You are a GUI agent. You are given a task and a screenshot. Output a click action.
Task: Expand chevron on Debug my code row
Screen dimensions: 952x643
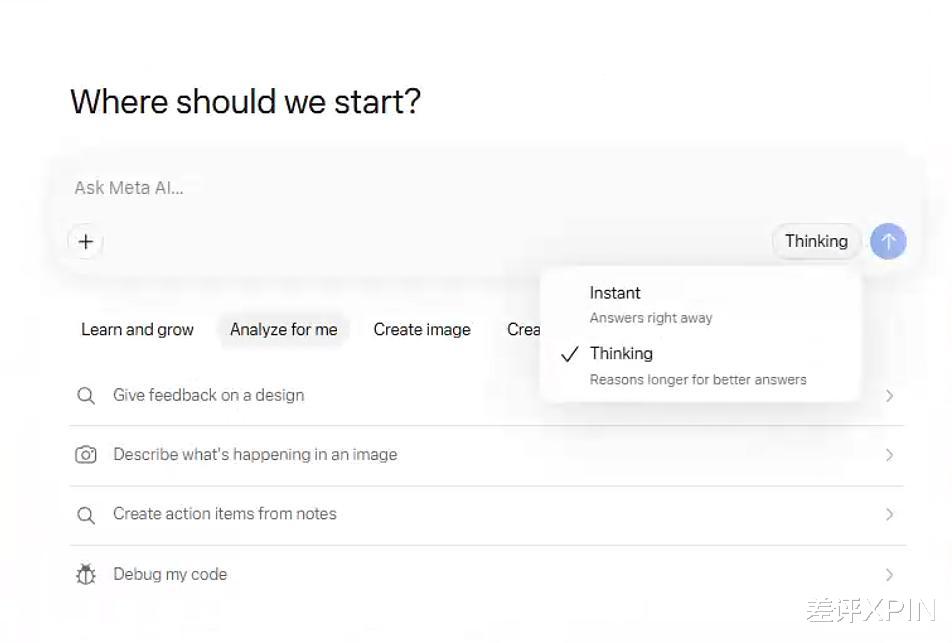(x=889, y=575)
